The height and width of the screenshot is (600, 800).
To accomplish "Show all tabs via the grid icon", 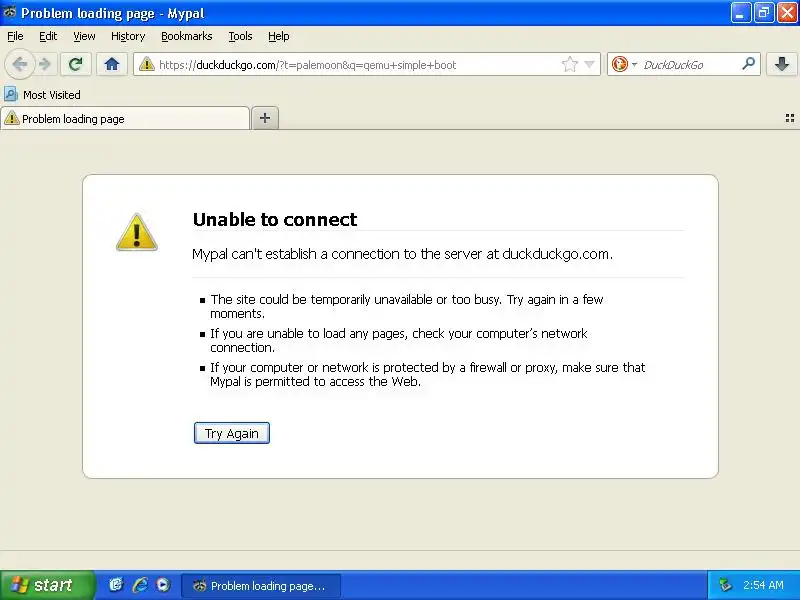I will point(790,118).
